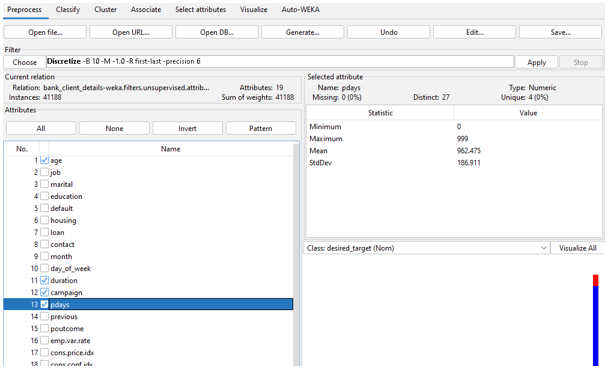Click the Discretize filter options field
This screenshot has height=380, width=609.
coord(280,61)
